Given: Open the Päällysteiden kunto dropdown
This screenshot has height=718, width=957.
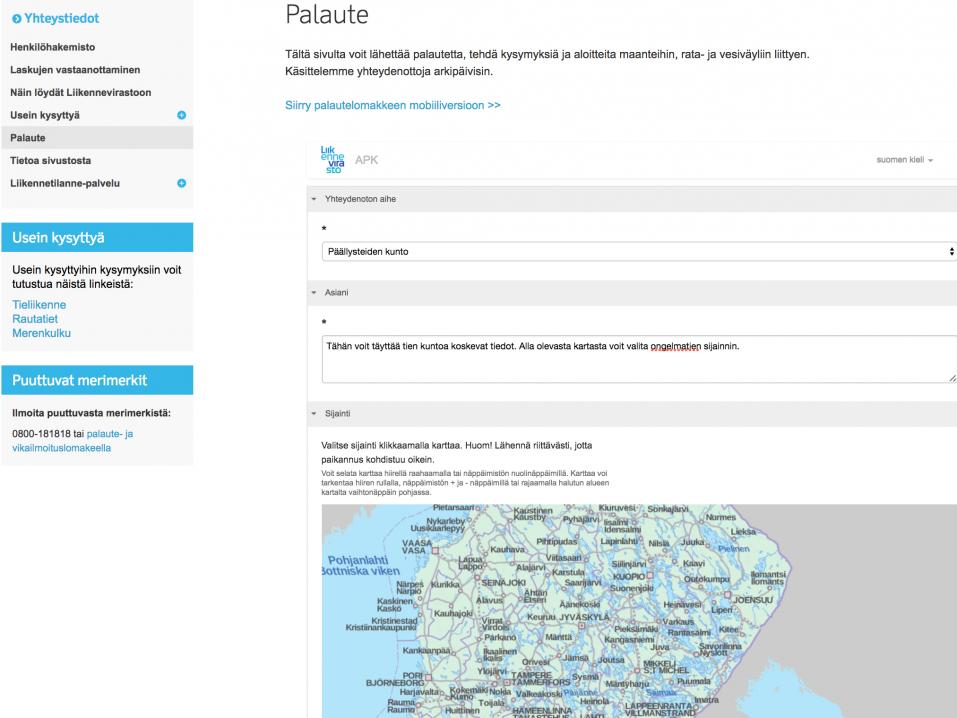Looking at the screenshot, I should [x=638, y=251].
